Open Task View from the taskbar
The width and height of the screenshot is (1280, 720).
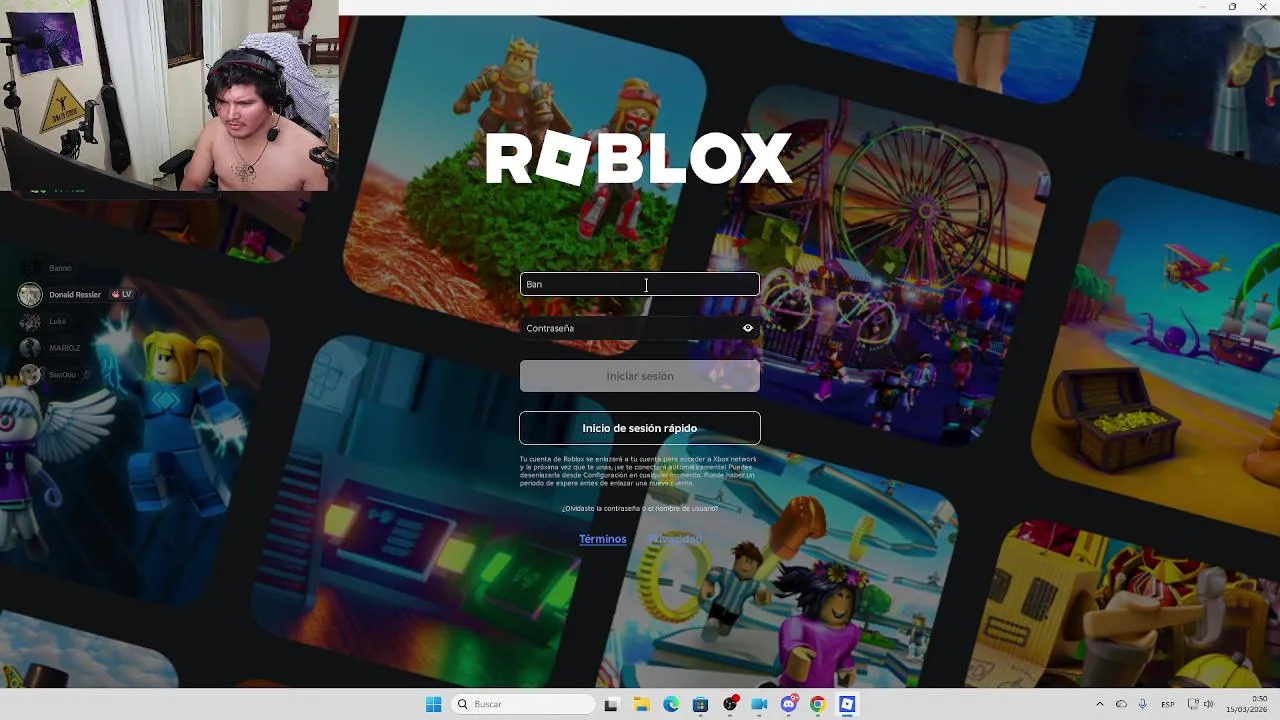tap(611, 704)
